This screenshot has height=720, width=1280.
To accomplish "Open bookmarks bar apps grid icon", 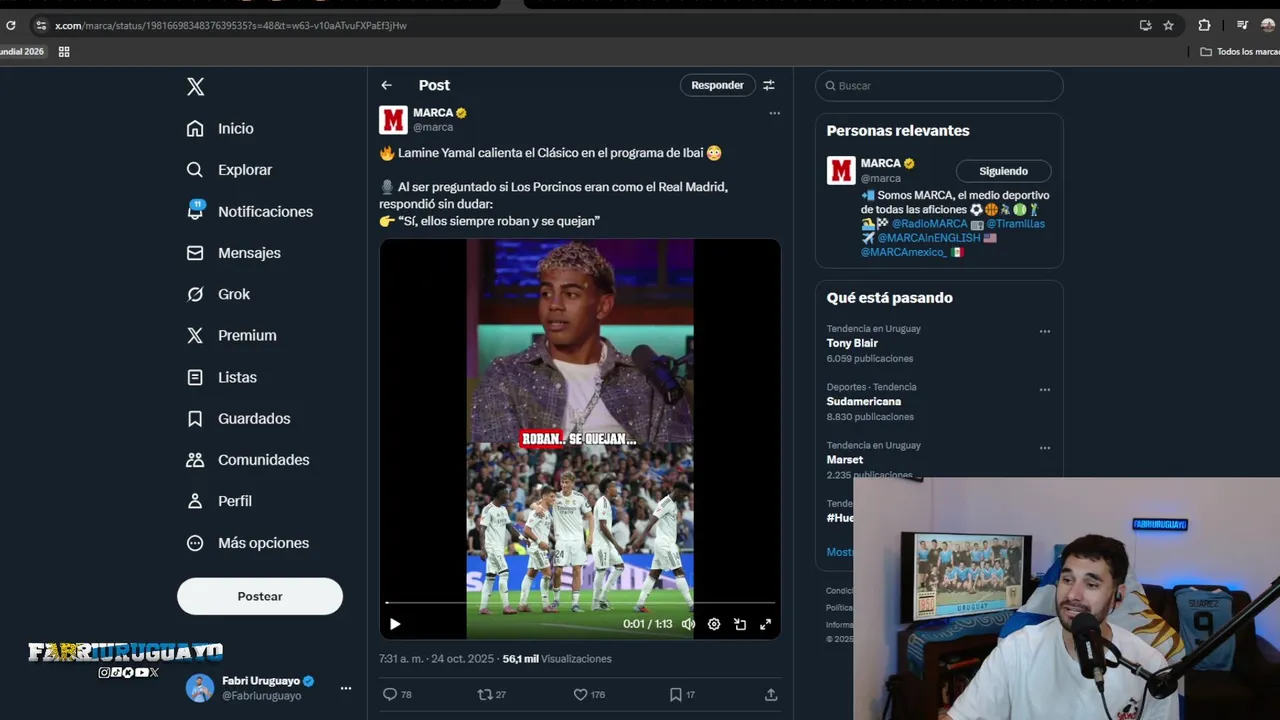I will [64, 51].
